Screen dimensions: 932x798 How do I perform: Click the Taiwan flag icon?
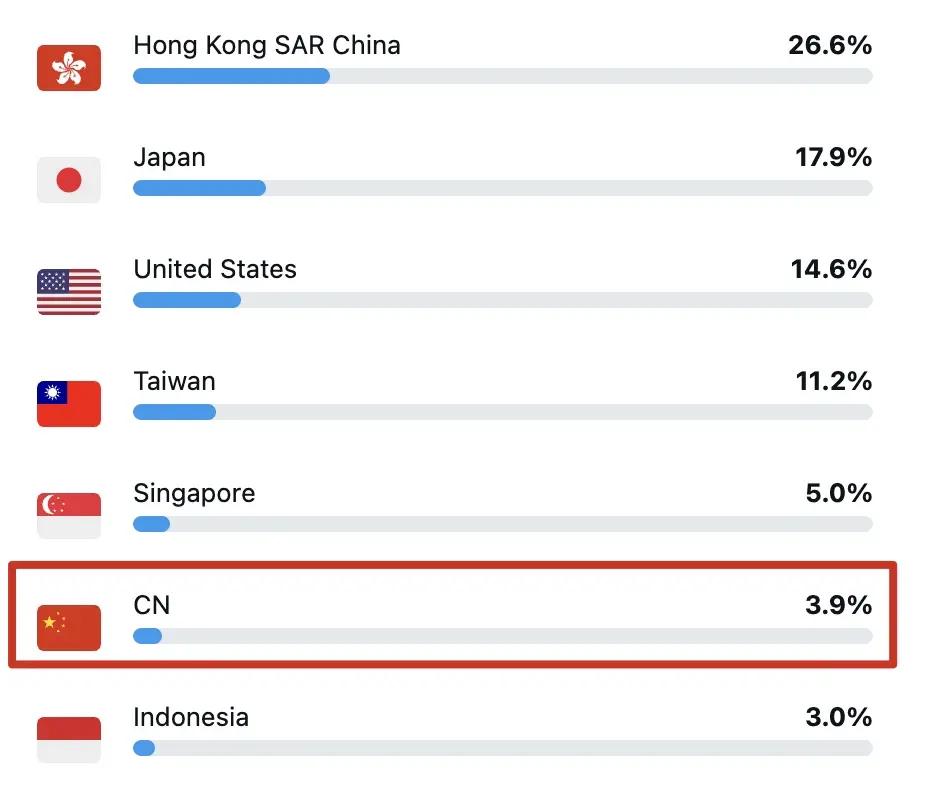[x=69, y=404]
